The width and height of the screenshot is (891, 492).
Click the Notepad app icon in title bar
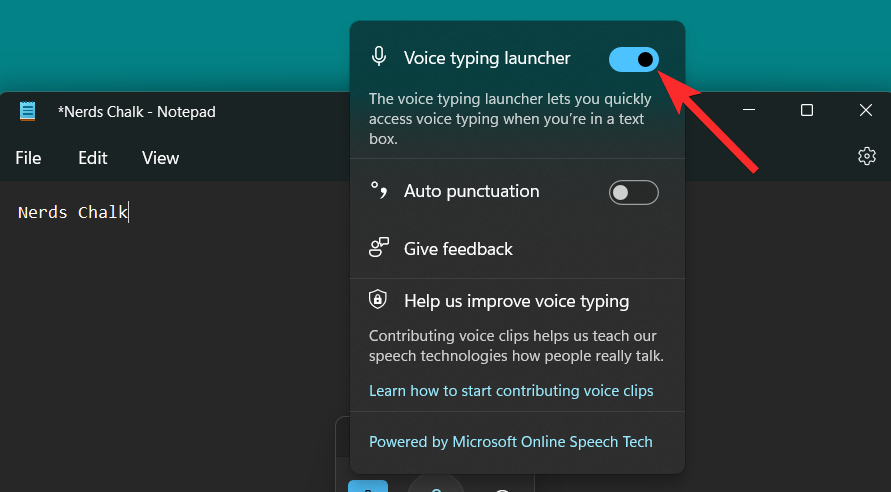(x=27, y=111)
